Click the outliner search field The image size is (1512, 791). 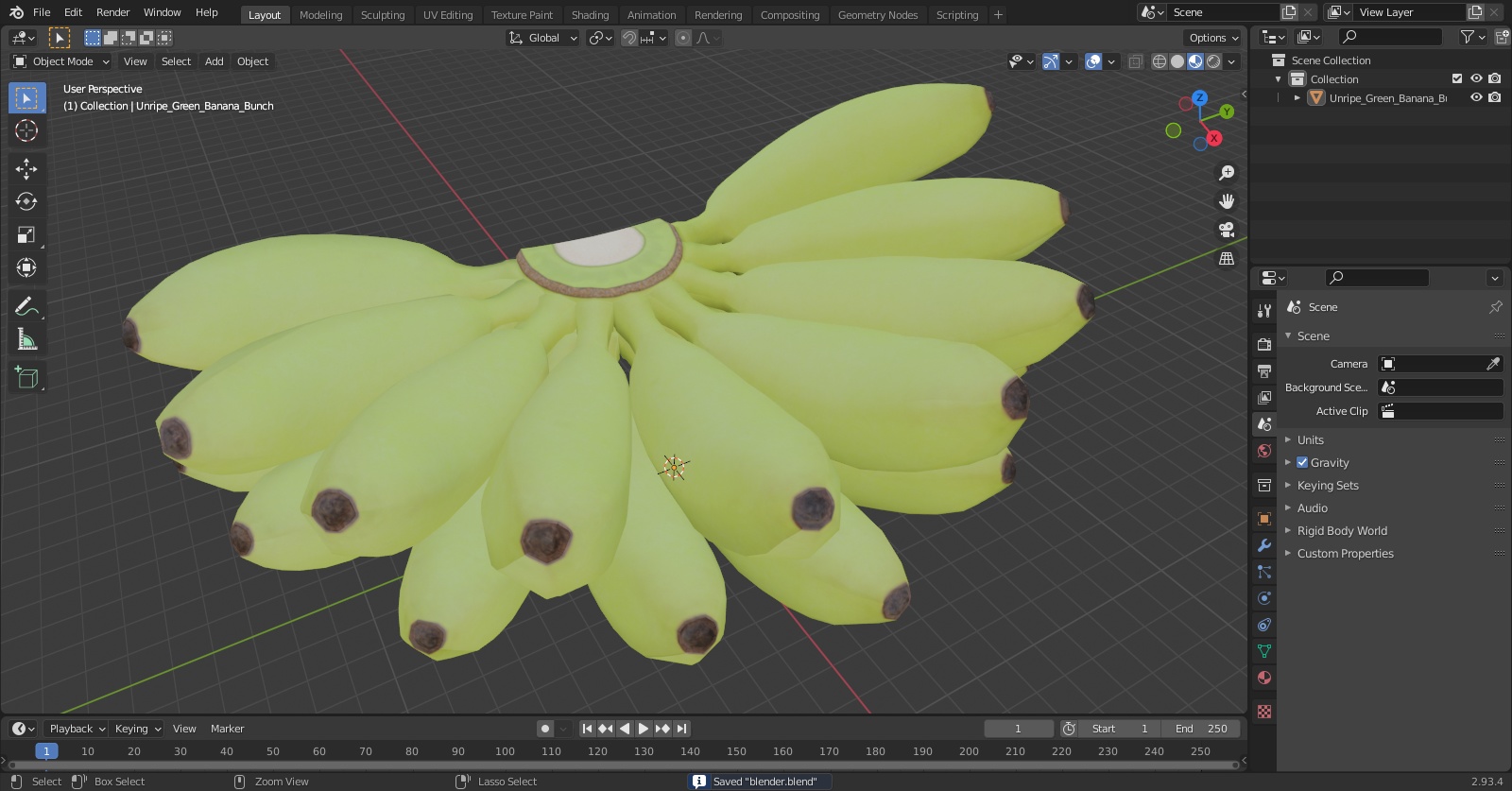tap(1390, 37)
